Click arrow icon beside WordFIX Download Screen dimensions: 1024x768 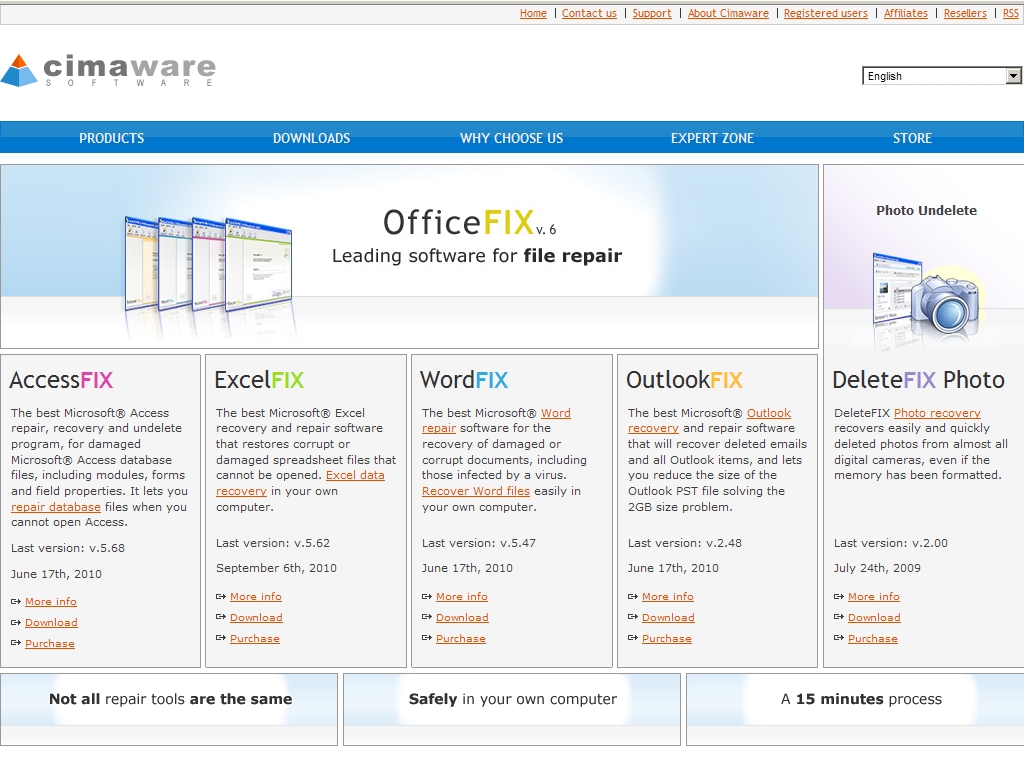pyautogui.click(x=426, y=617)
